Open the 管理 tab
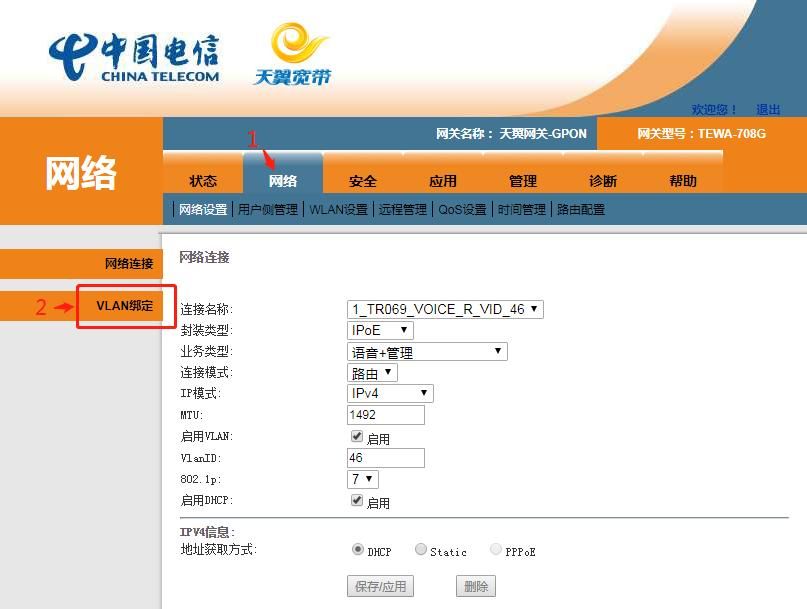This screenshot has height=609, width=807. [x=522, y=181]
